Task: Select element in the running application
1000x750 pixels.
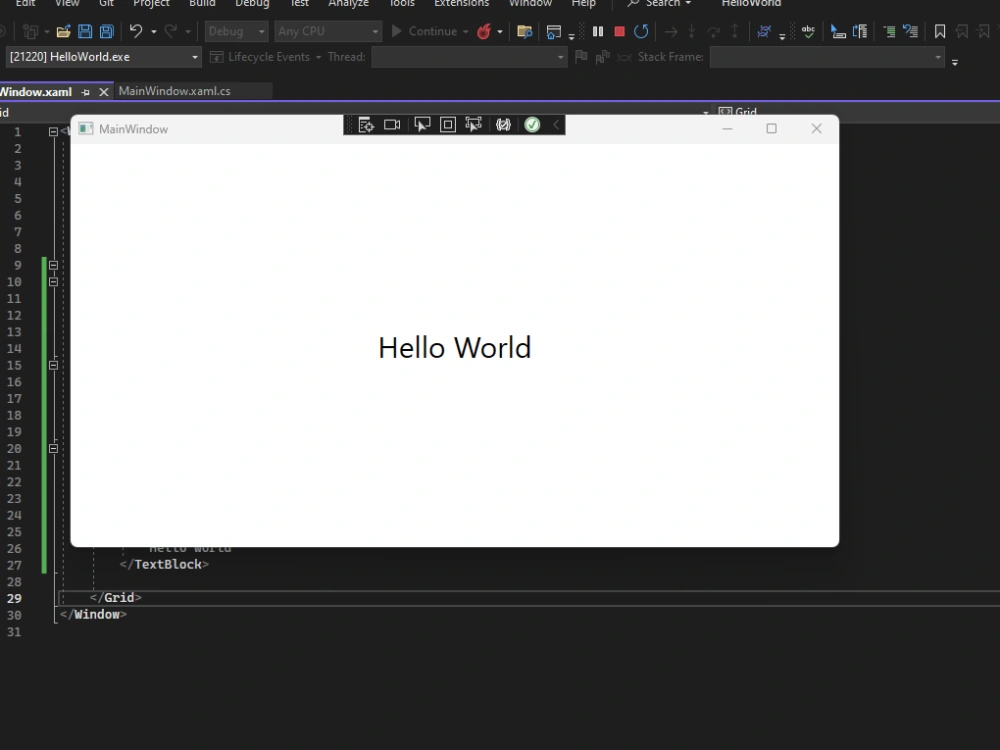Action: [x=422, y=124]
